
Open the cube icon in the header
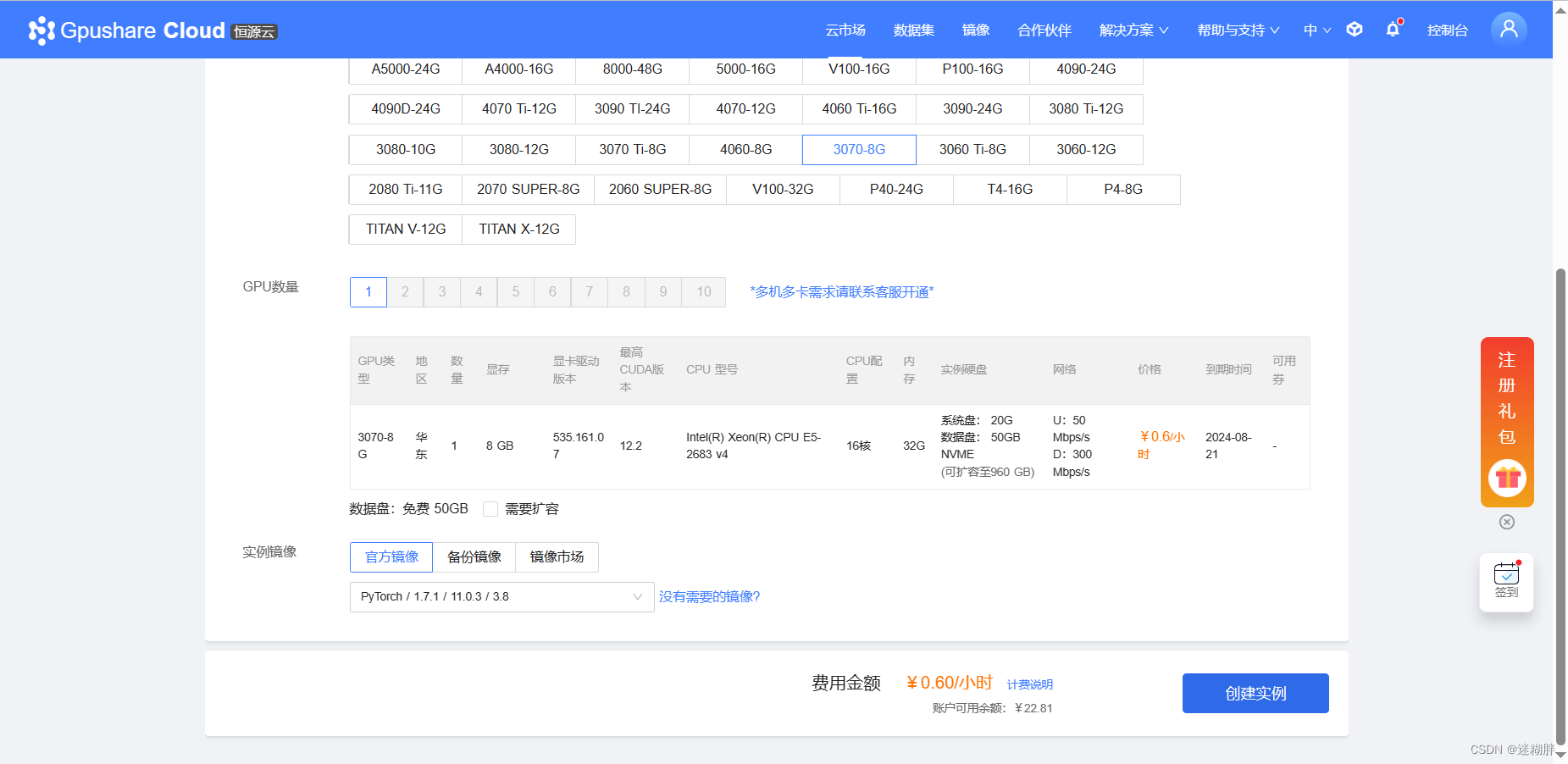(x=1355, y=30)
